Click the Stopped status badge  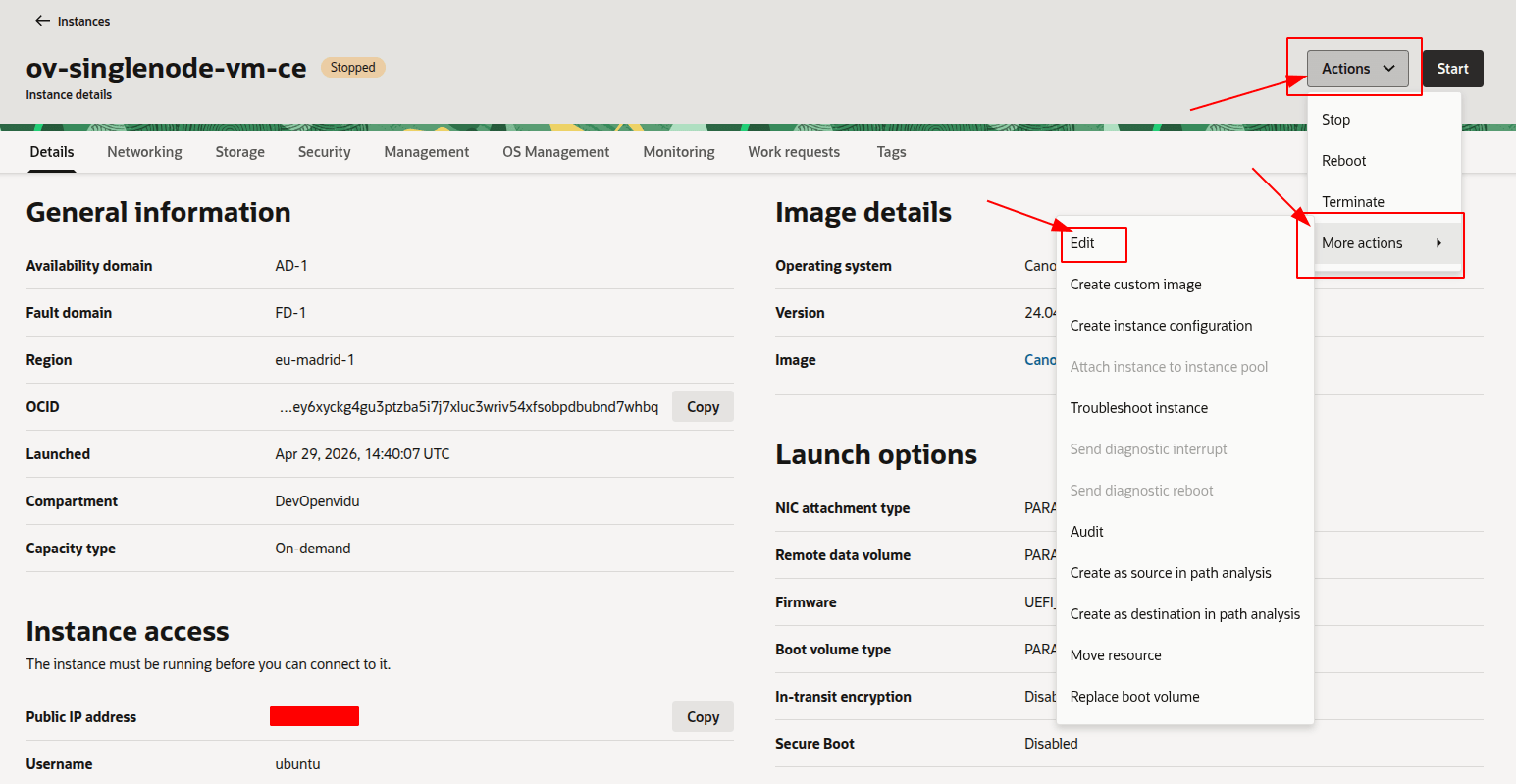click(x=353, y=67)
